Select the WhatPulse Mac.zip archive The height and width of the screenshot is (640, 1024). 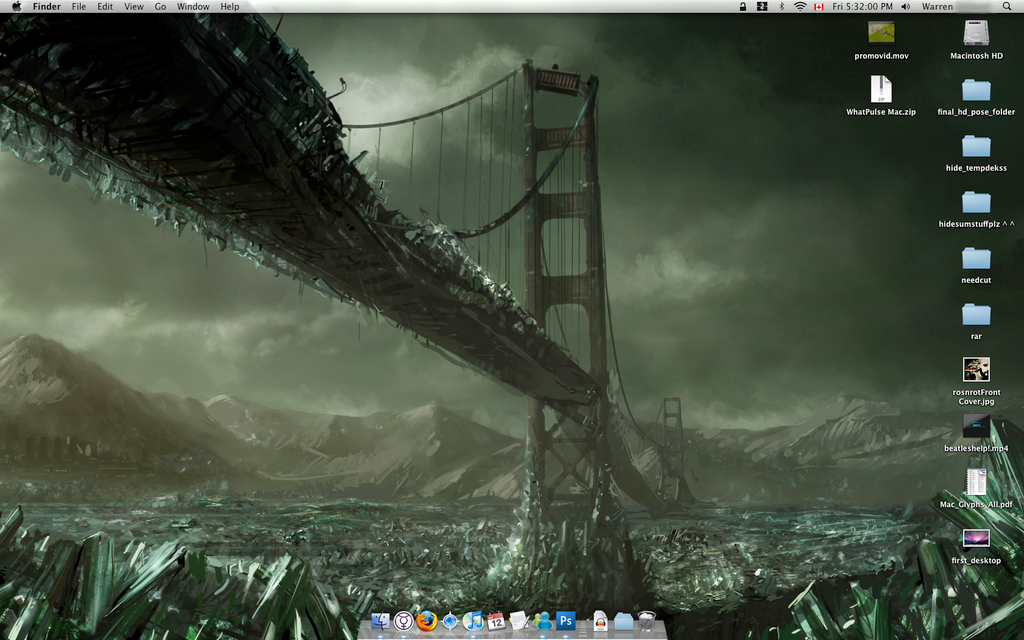click(x=881, y=89)
